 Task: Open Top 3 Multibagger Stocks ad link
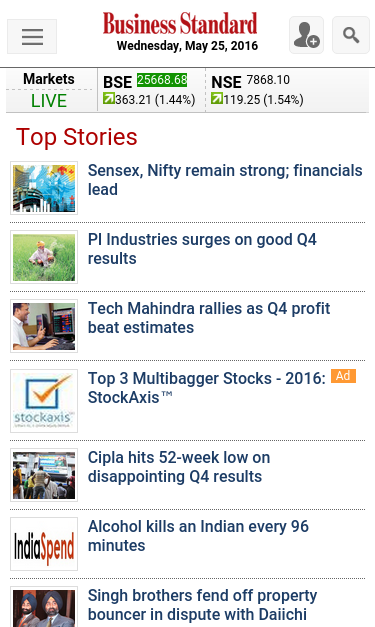pos(207,388)
